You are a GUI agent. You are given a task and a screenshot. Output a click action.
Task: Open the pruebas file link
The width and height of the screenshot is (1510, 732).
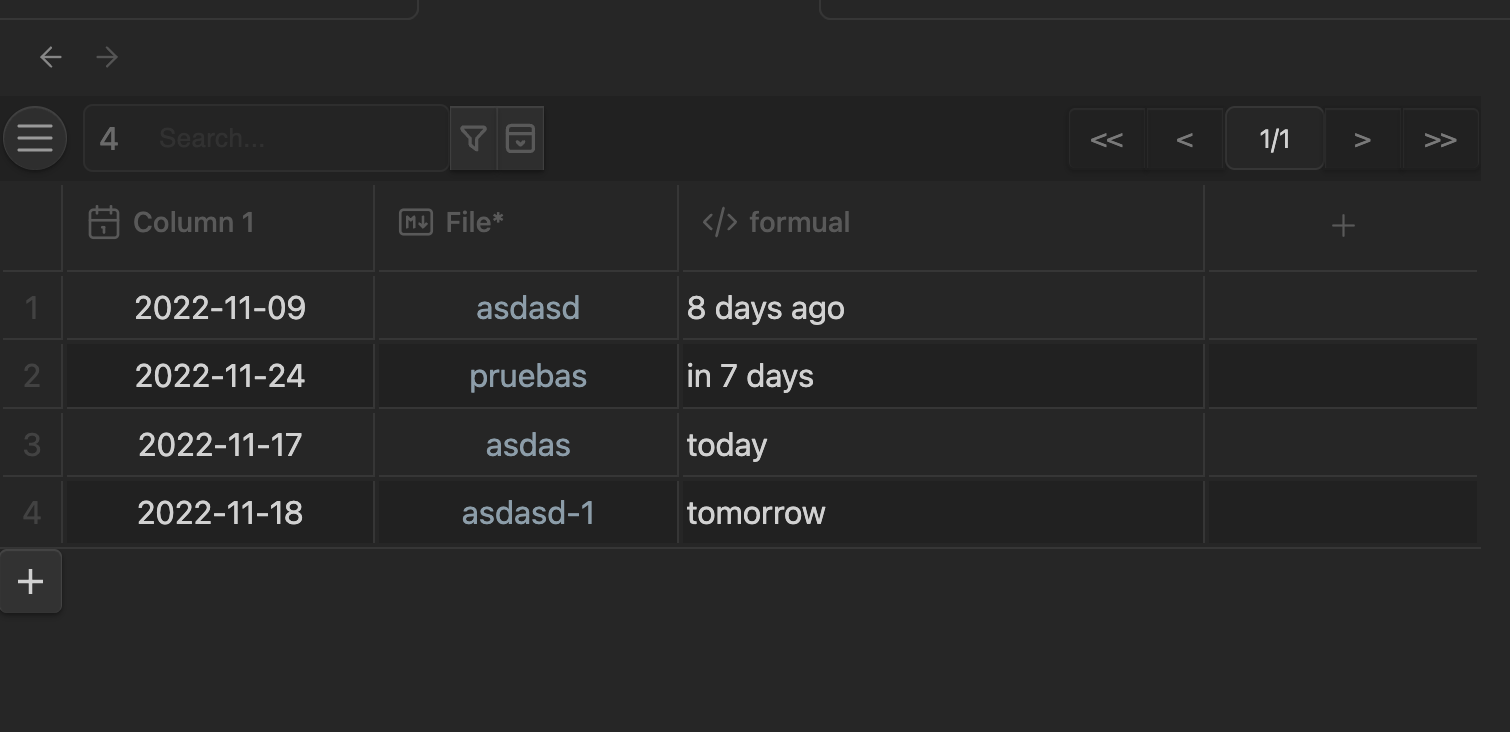click(x=527, y=376)
